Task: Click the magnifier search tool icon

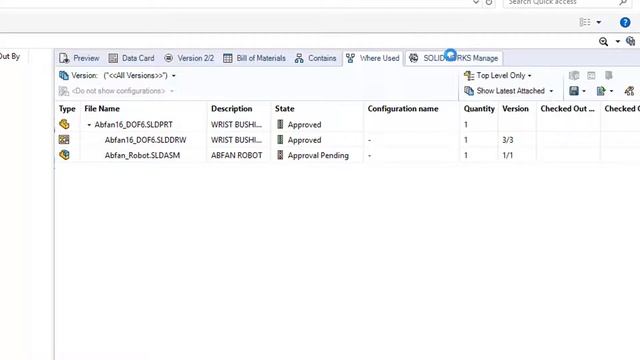Action: pos(603,42)
